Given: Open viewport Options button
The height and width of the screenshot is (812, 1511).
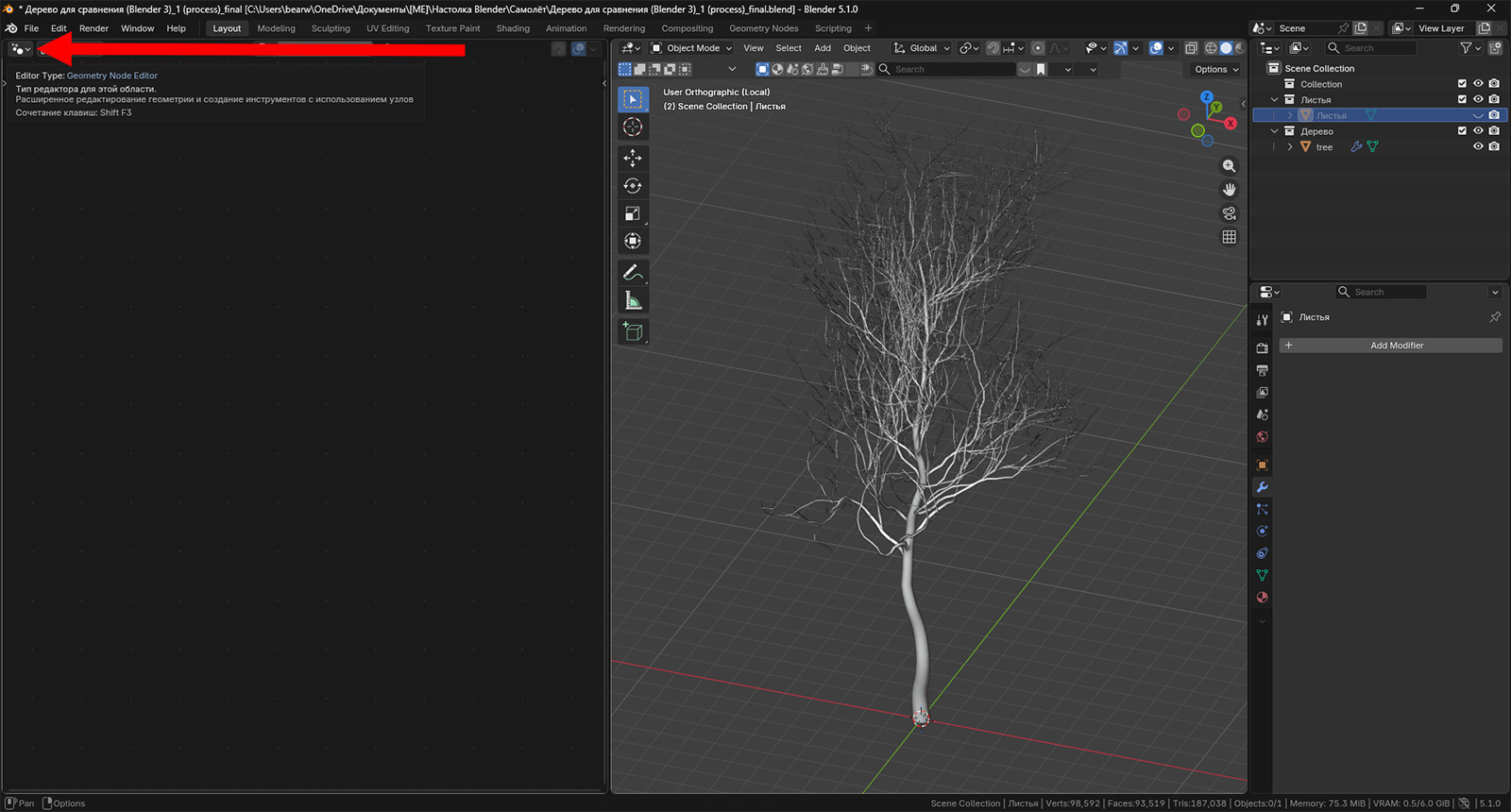Looking at the screenshot, I should 1215,69.
